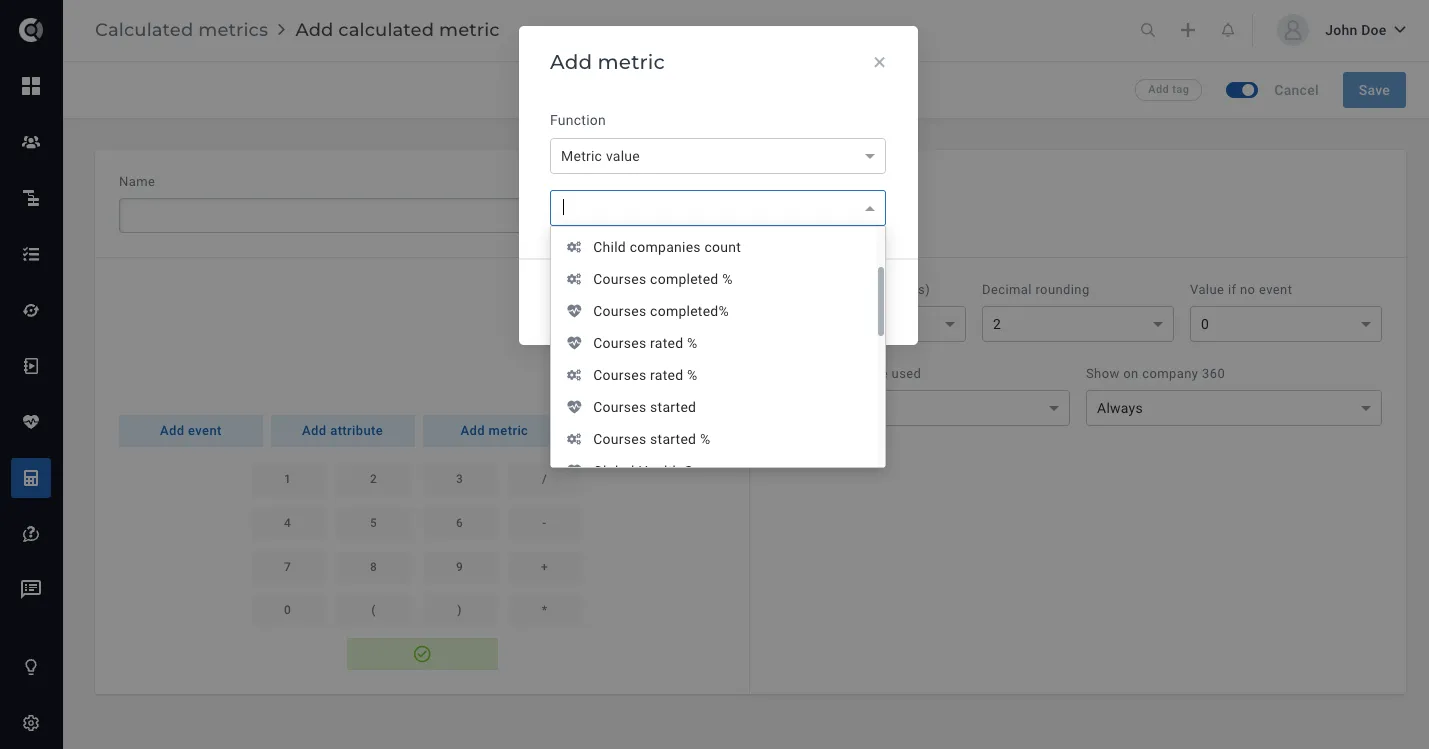Select Child companies count option

tap(714, 247)
